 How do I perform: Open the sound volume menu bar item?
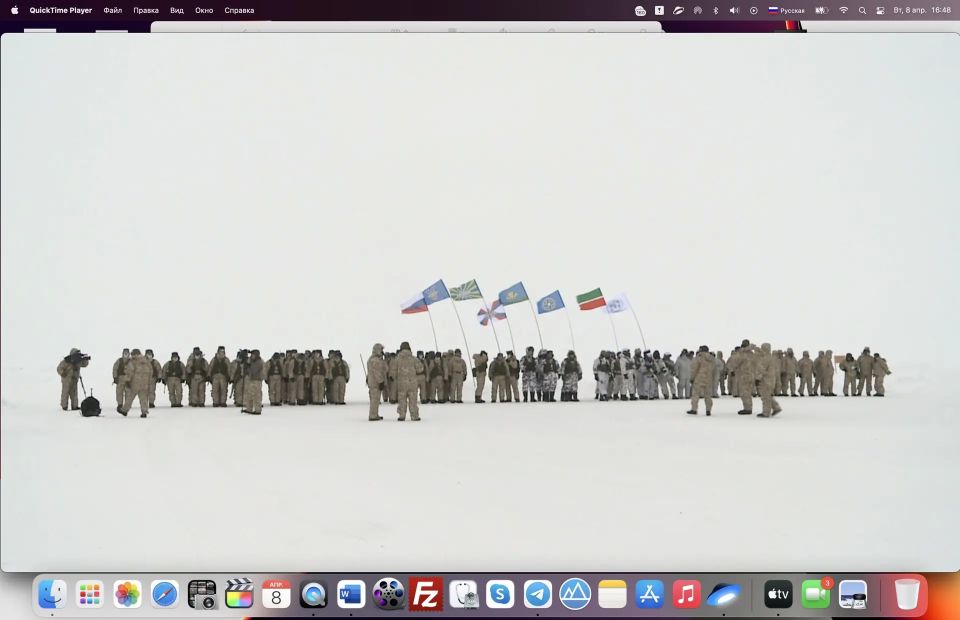(735, 10)
